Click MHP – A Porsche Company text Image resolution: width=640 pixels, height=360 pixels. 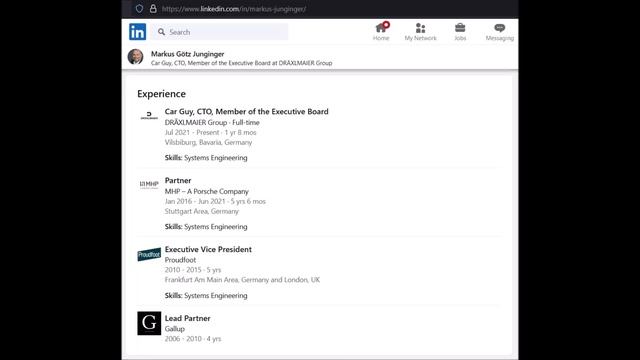pyautogui.click(x=207, y=191)
